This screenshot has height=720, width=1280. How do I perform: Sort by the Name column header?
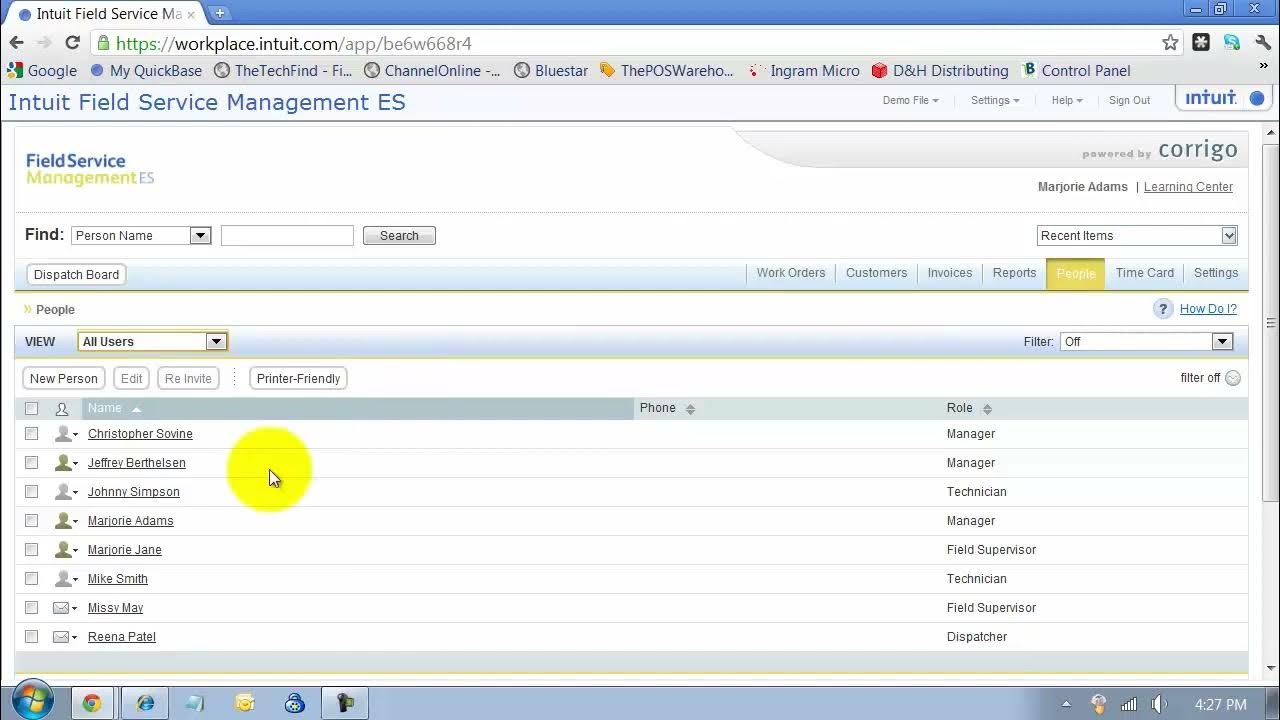click(x=358, y=409)
